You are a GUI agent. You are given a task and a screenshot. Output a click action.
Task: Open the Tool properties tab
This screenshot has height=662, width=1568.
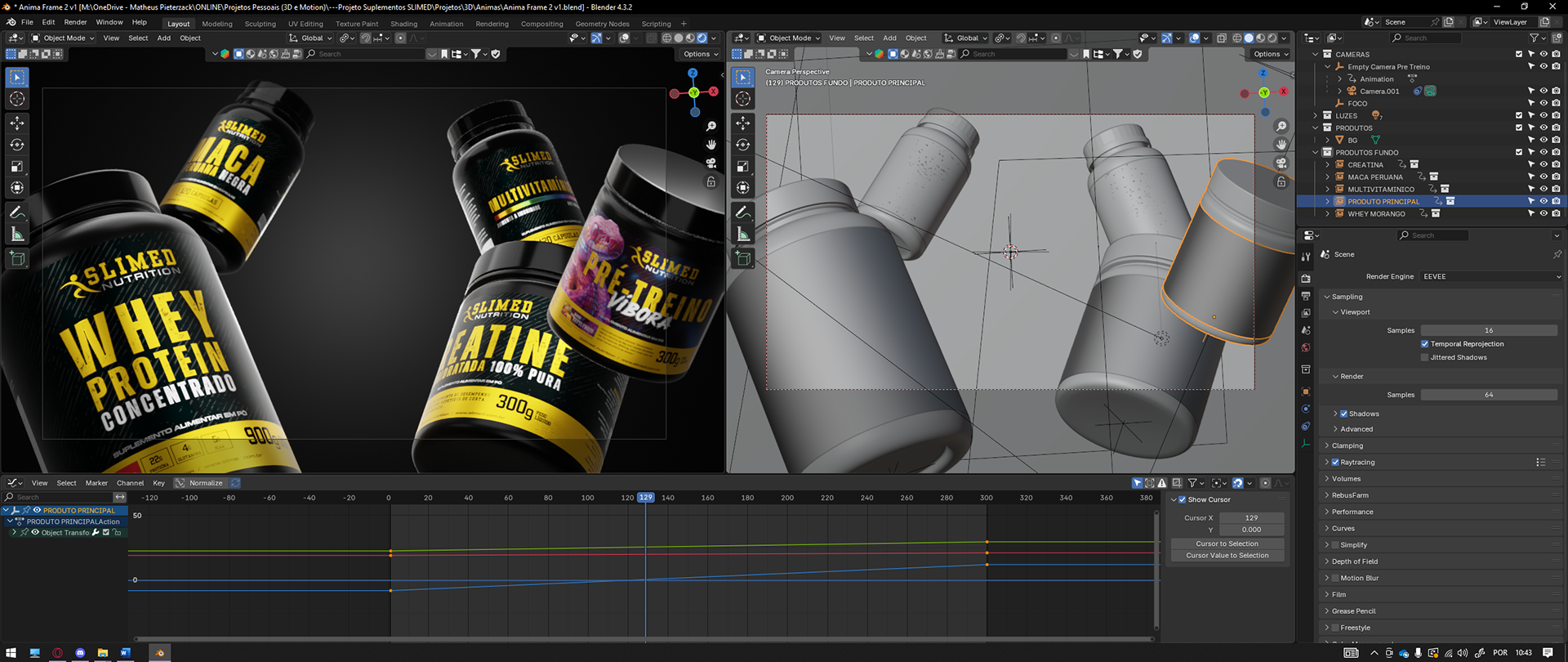click(1306, 256)
